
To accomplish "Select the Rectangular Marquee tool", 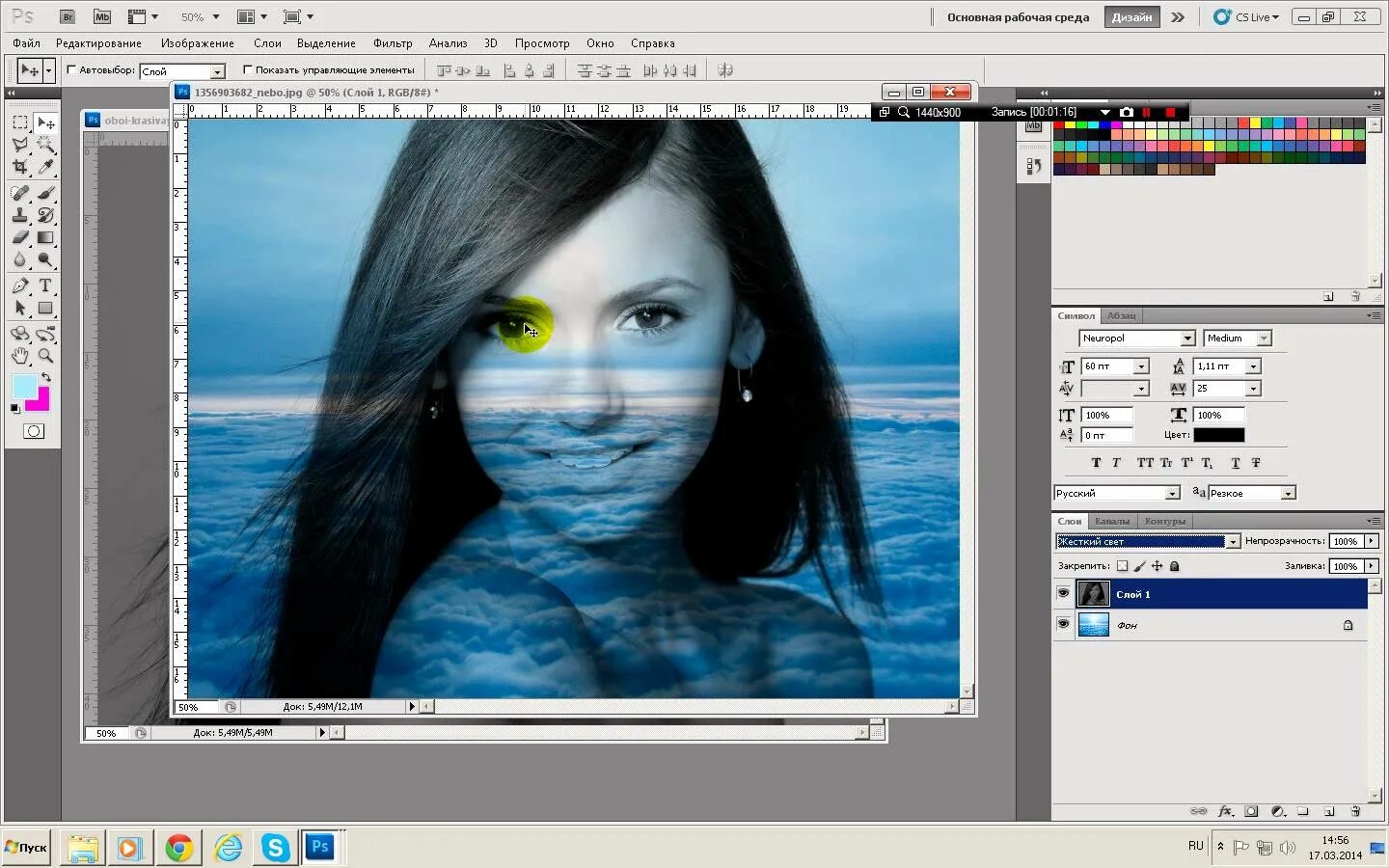I will pos(20,122).
